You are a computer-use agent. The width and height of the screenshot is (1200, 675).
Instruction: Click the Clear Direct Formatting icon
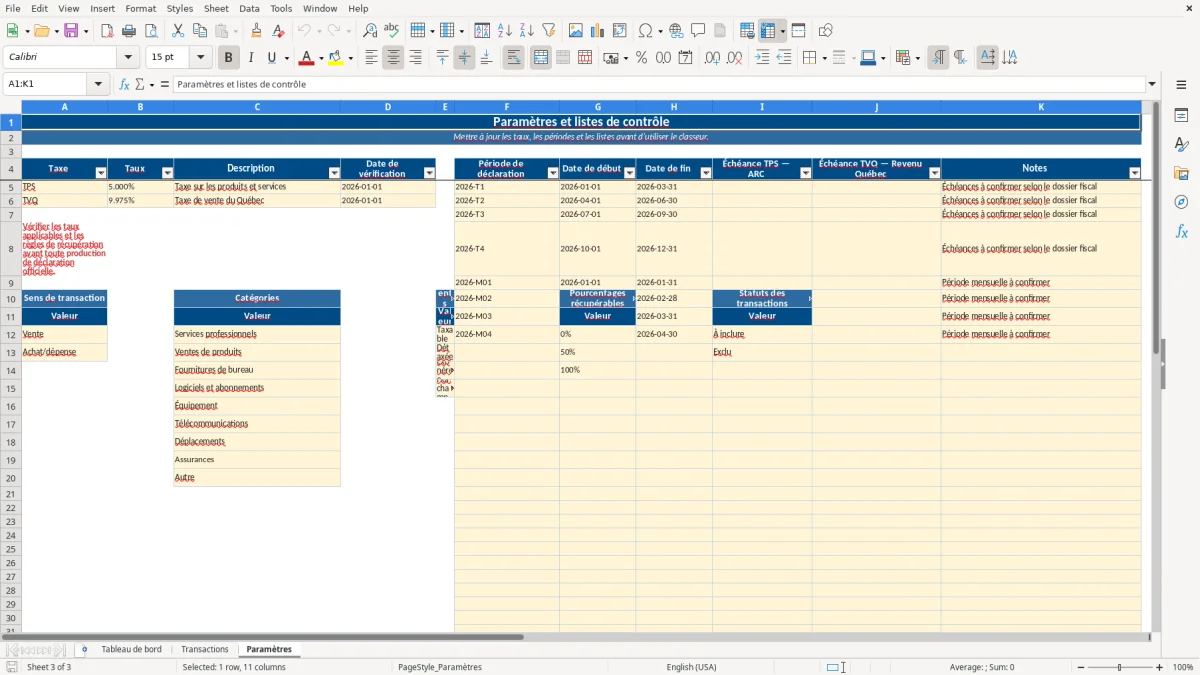[x=278, y=31]
